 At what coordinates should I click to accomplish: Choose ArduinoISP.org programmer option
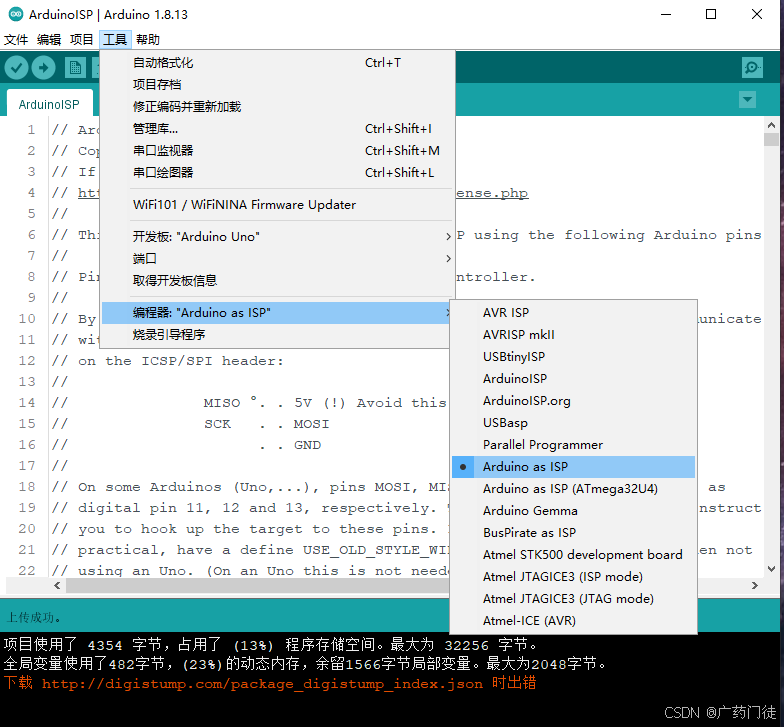[x=574, y=400]
